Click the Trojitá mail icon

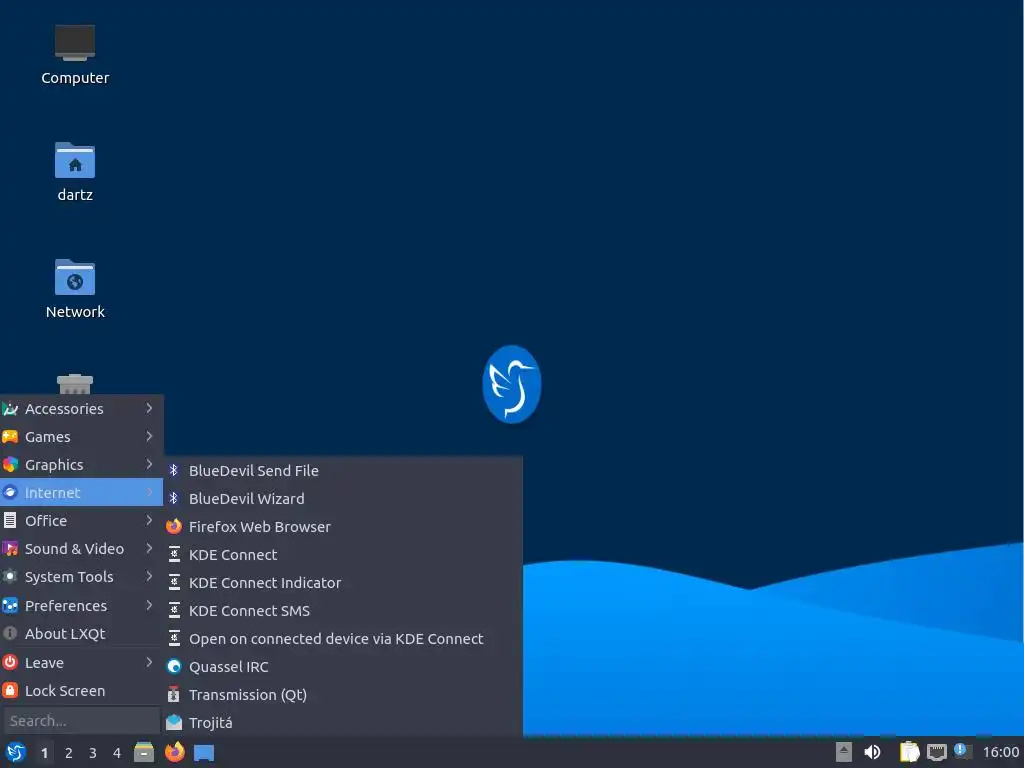[174, 722]
